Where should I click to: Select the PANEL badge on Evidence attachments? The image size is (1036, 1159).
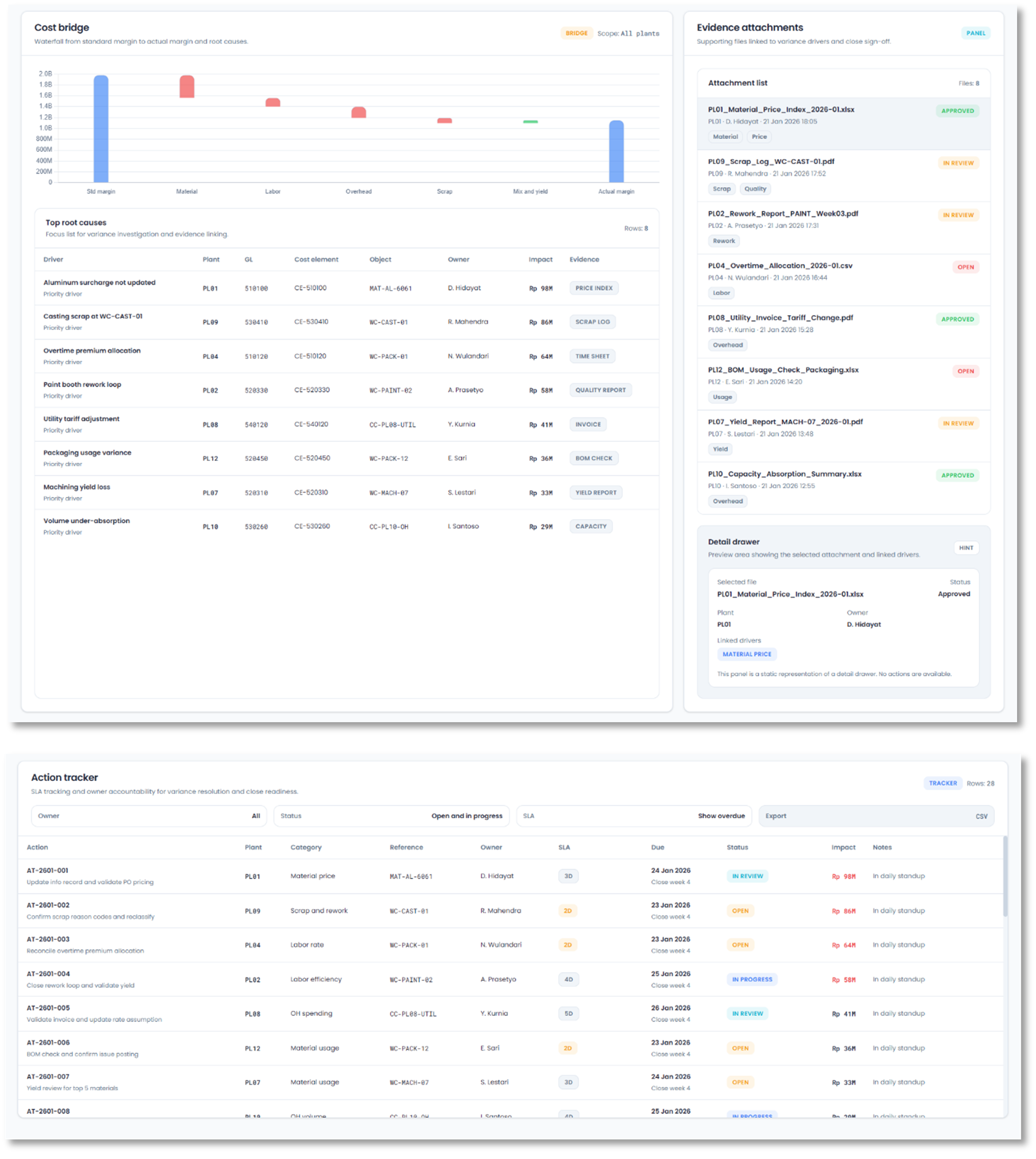click(976, 33)
